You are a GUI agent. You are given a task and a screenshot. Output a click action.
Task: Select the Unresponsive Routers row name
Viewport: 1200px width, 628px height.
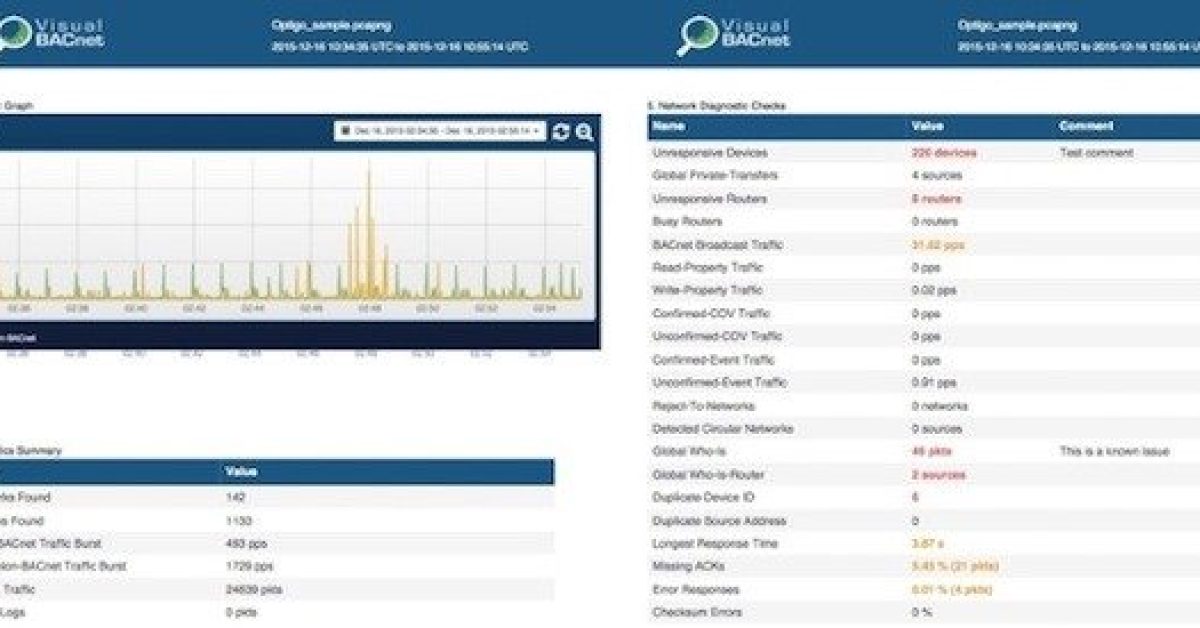click(709, 199)
